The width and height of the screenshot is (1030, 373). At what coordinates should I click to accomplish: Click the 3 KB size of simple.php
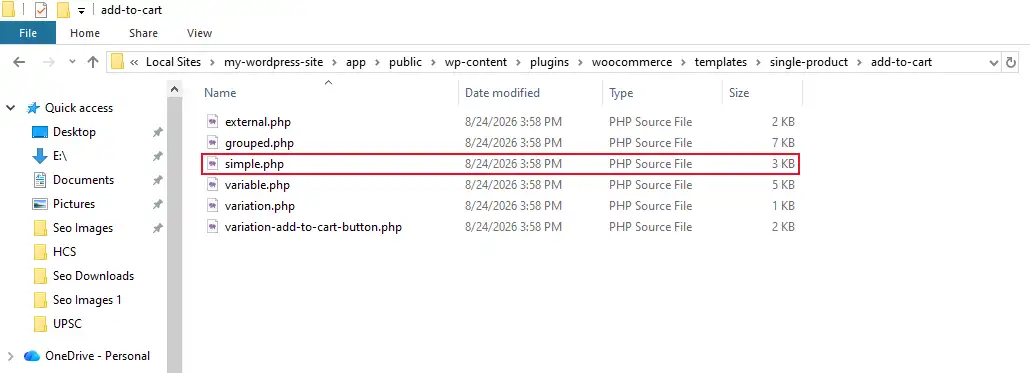[783, 164]
